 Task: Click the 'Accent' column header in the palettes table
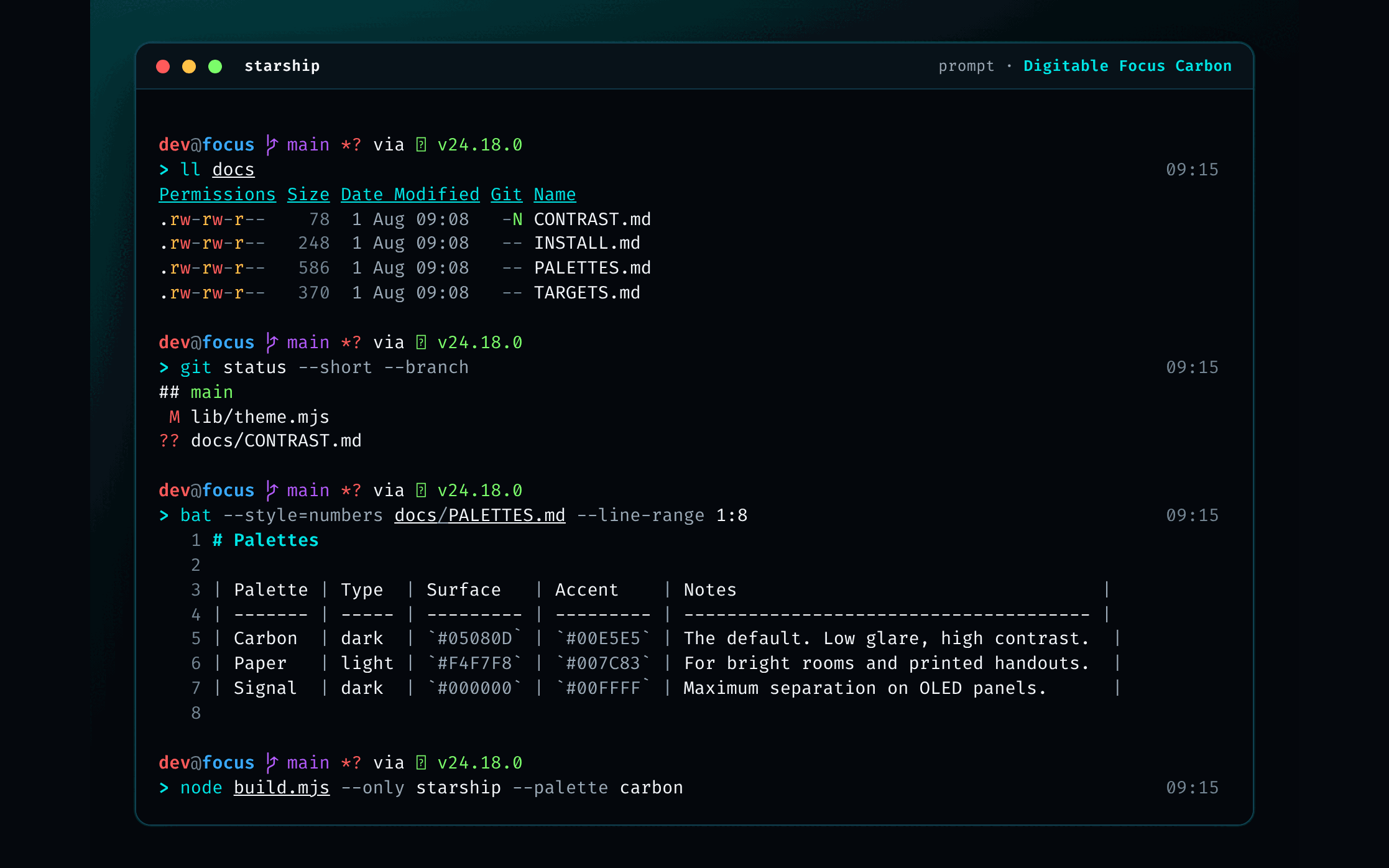(587, 590)
